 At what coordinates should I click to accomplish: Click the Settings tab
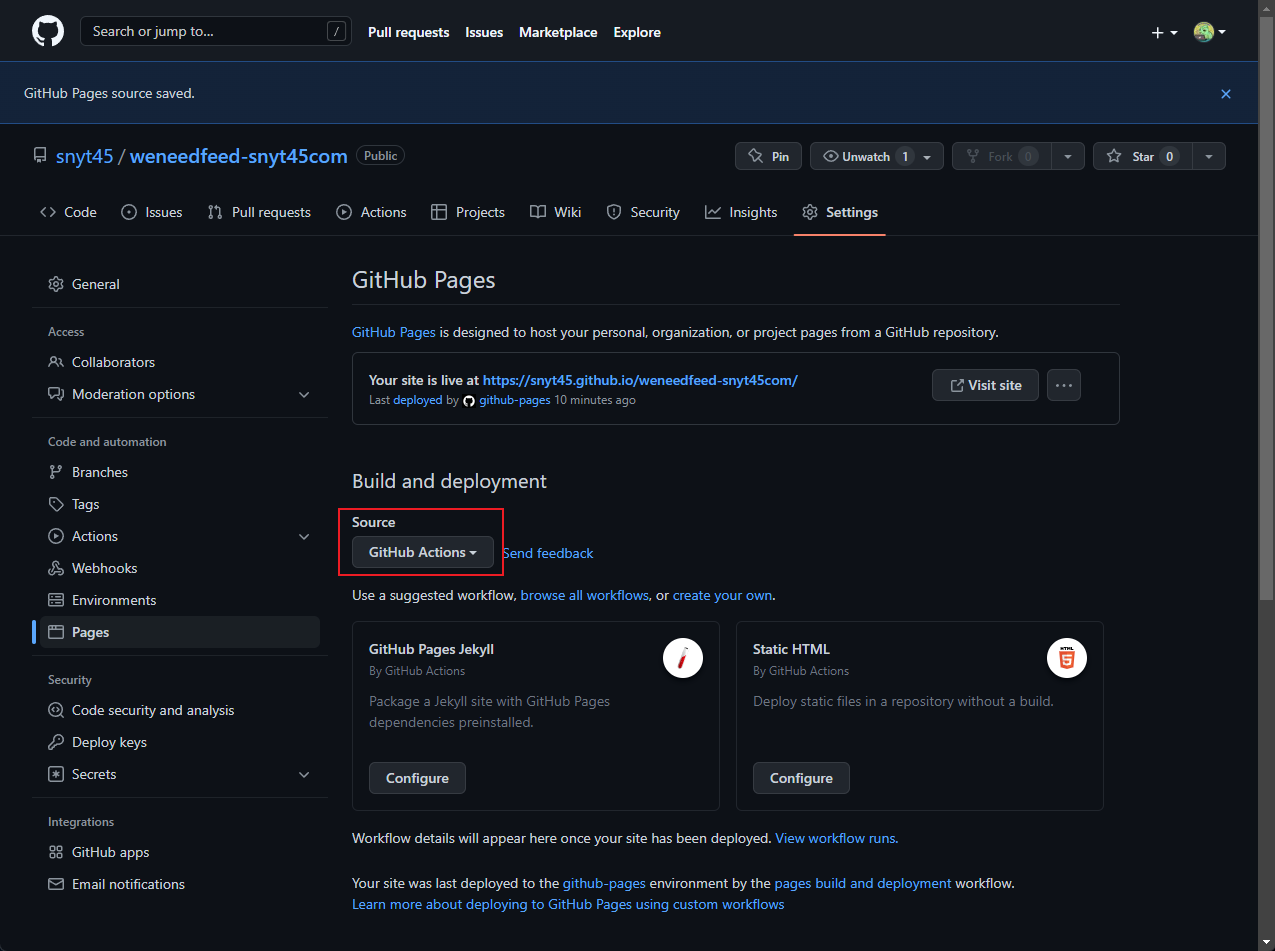pyautogui.click(x=840, y=212)
